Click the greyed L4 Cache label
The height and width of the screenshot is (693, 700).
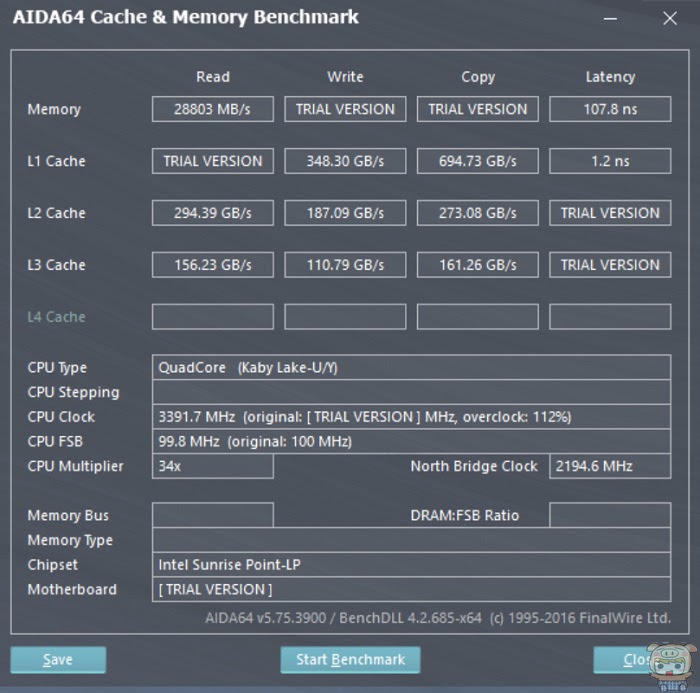(x=56, y=317)
